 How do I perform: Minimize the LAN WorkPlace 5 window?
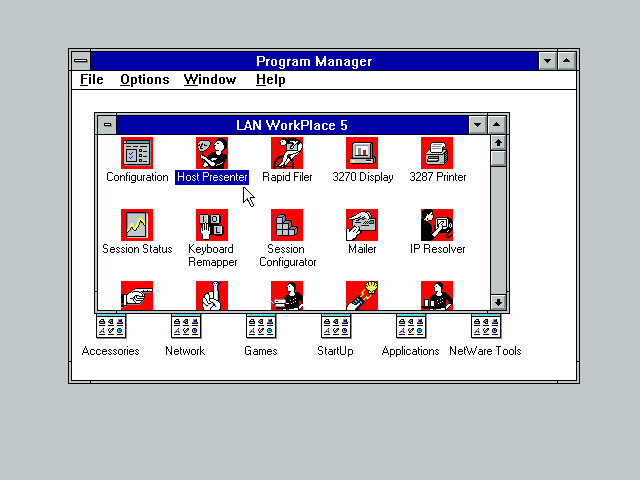[x=477, y=125]
